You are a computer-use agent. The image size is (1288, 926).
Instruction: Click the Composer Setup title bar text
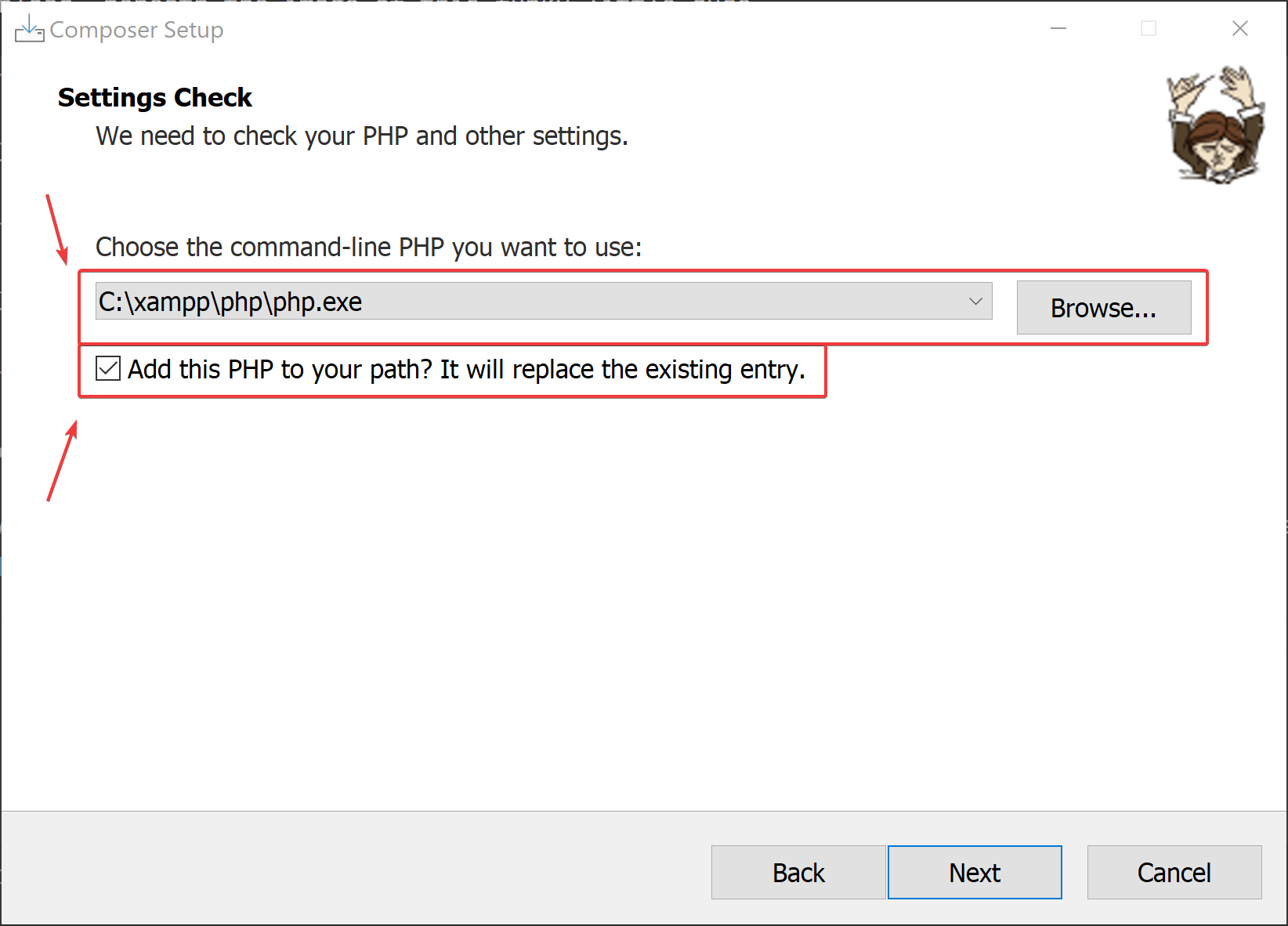136,30
